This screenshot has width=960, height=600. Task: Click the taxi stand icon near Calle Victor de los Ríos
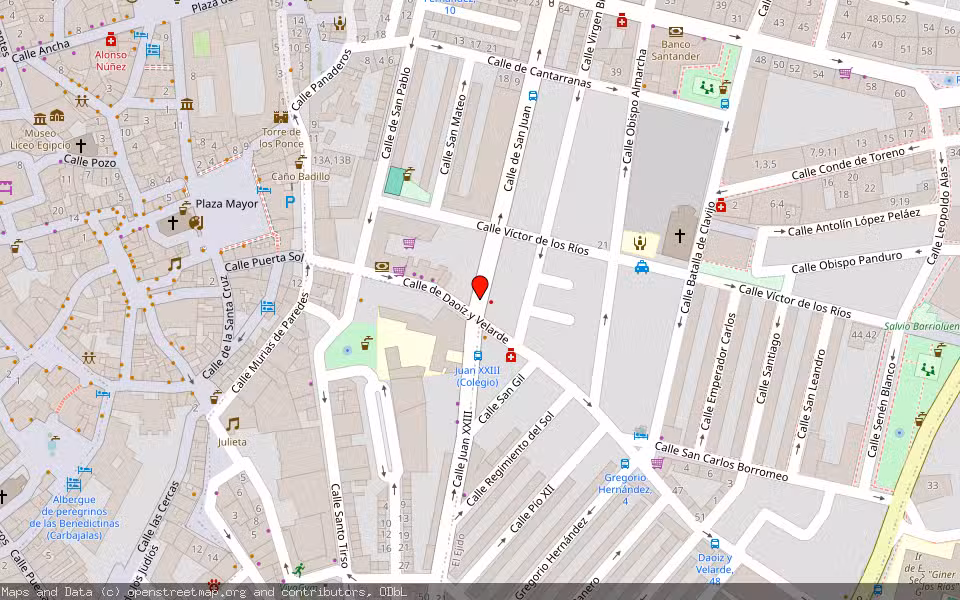(x=641, y=267)
